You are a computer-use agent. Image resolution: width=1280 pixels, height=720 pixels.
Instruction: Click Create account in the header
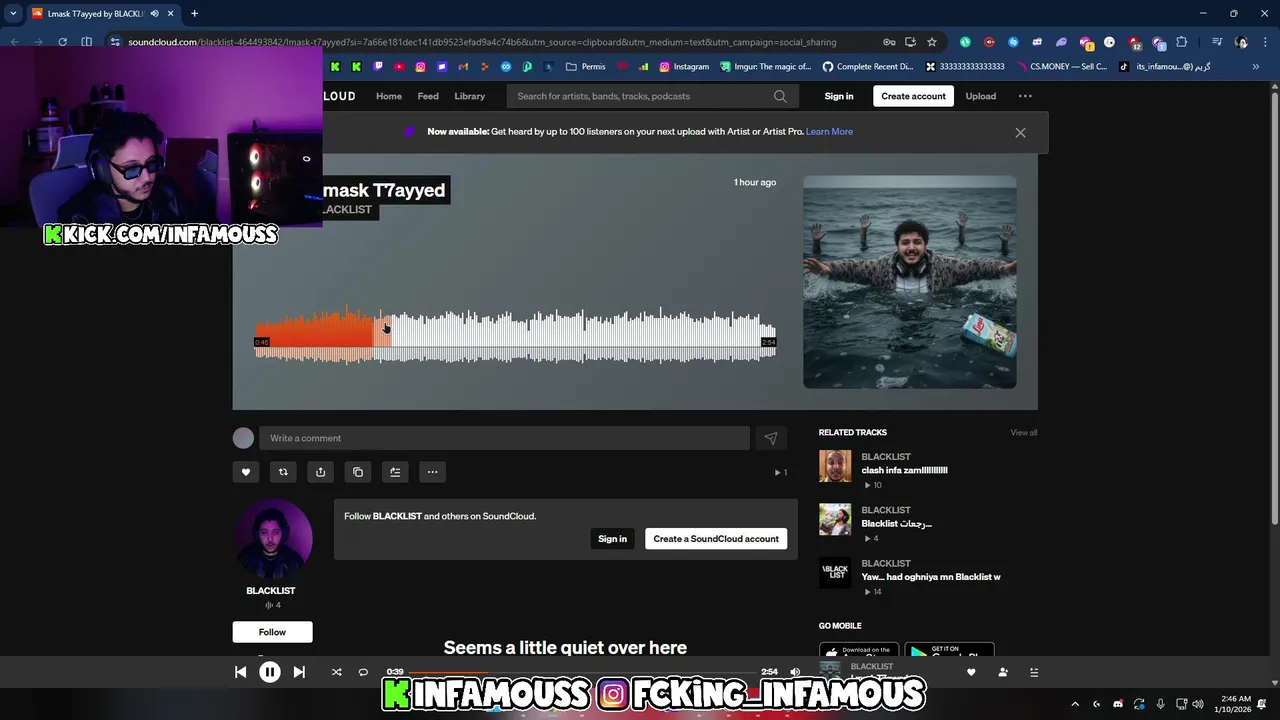click(913, 96)
